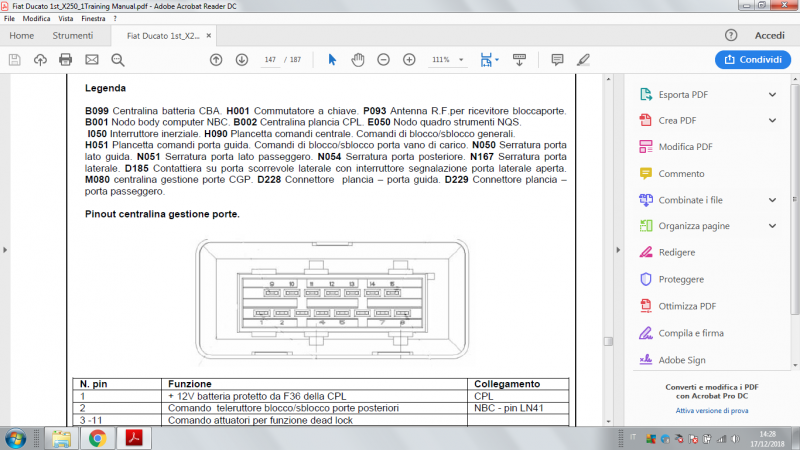This screenshot has height=450, width=800.
Task: Expand the Organizza pagine chevron
Action: (x=772, y=226)
